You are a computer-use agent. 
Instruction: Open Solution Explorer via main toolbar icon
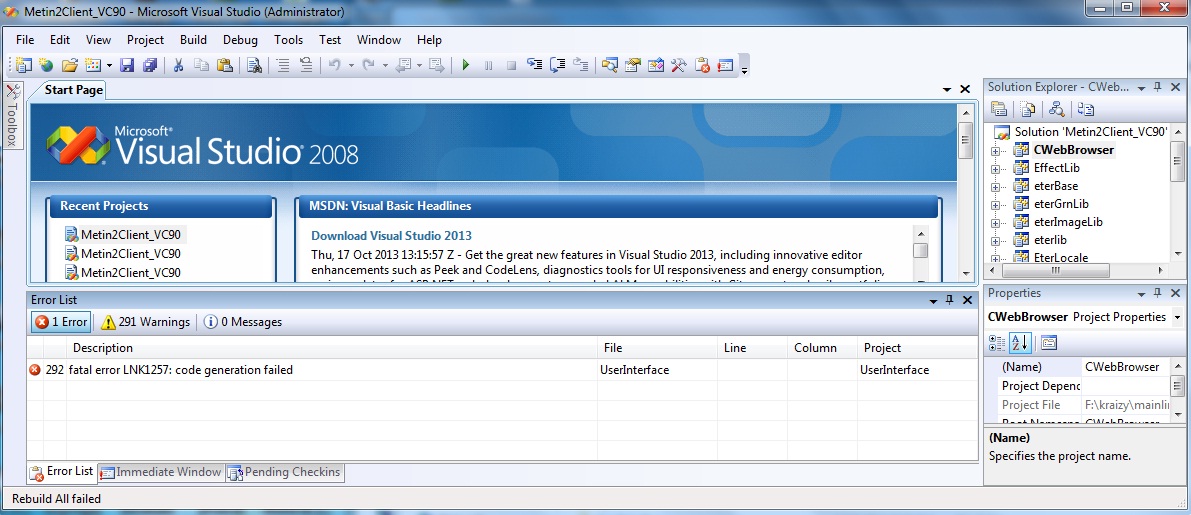[x=609, y=65]
